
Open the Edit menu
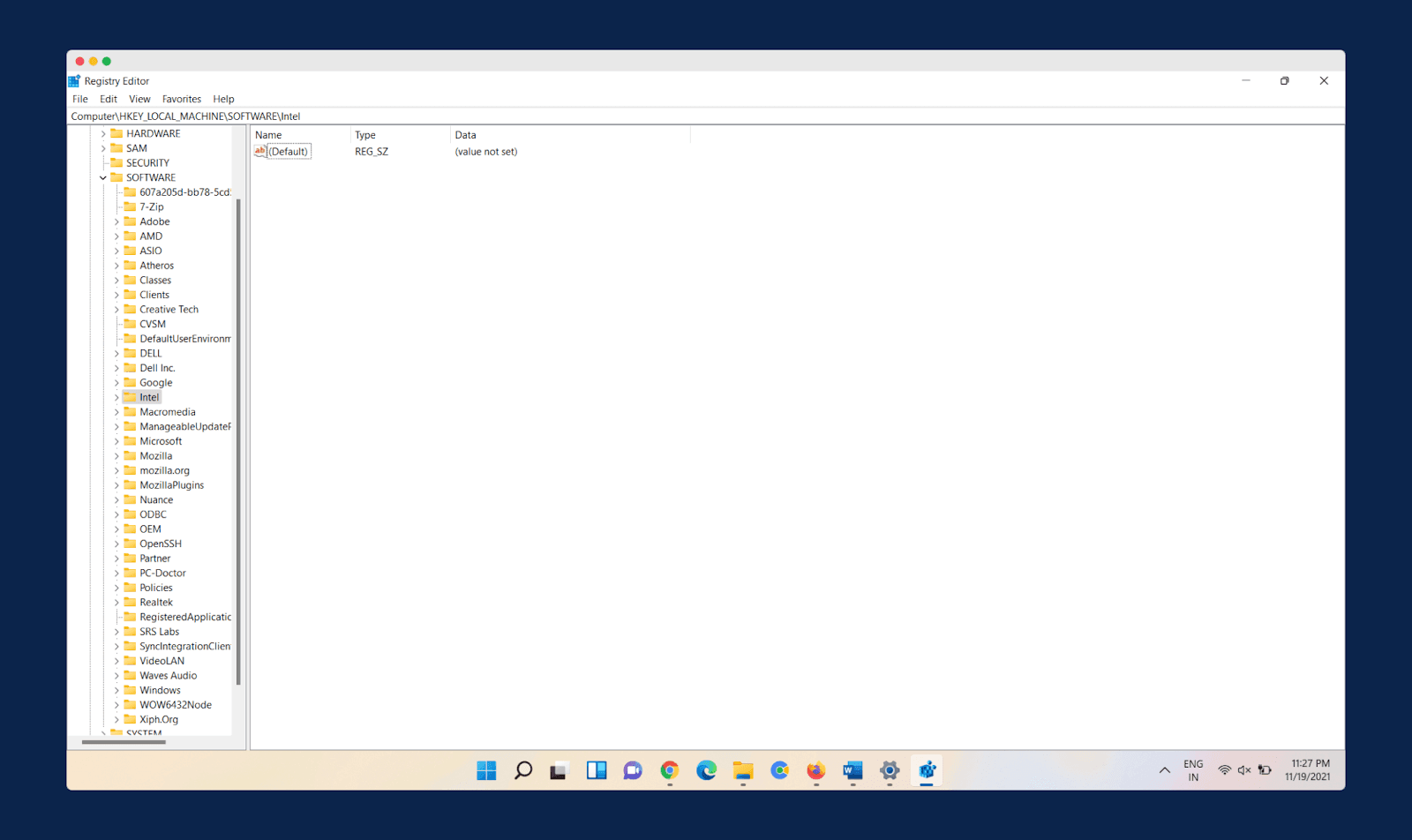click(x=108, y=99)
